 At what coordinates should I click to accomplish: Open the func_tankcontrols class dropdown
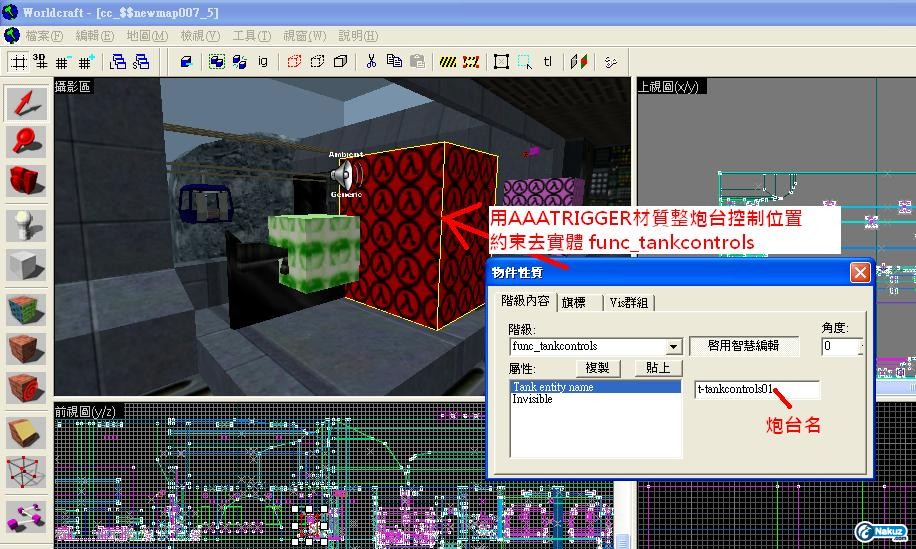(x=674, y=347)
